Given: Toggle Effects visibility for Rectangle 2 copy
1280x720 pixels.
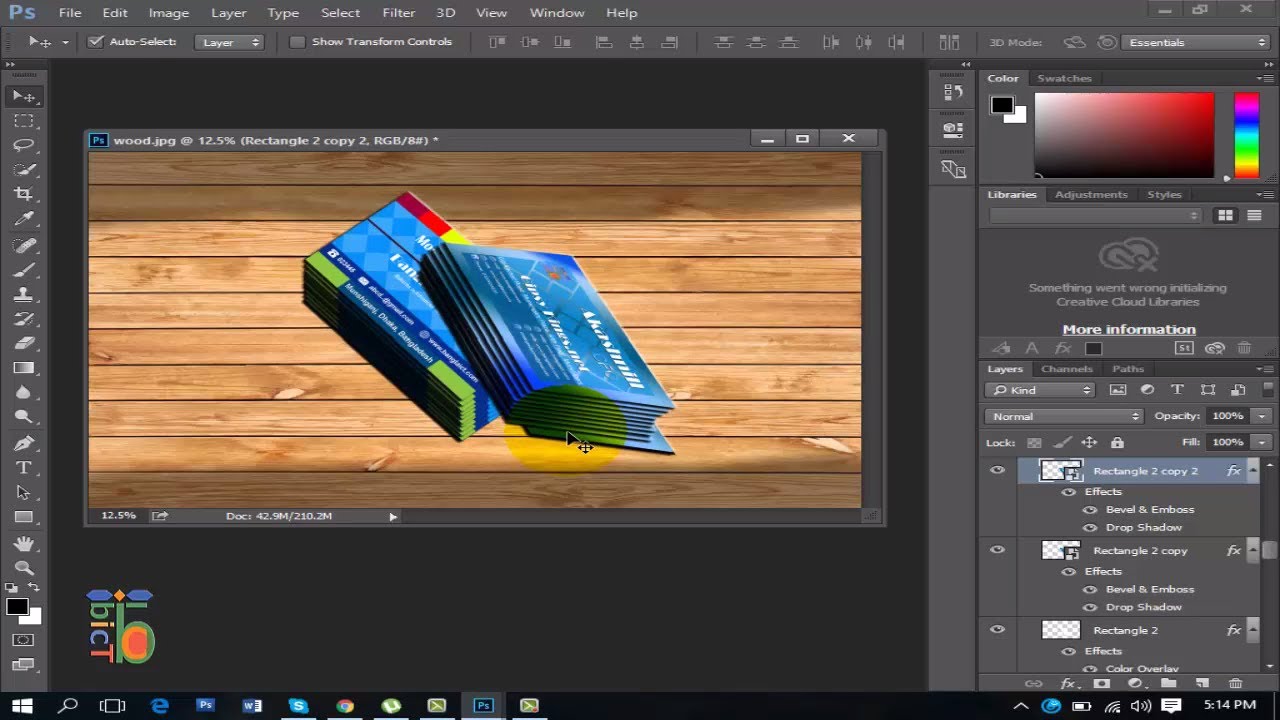Looking at the screenshot, I should pos(1069,571).
